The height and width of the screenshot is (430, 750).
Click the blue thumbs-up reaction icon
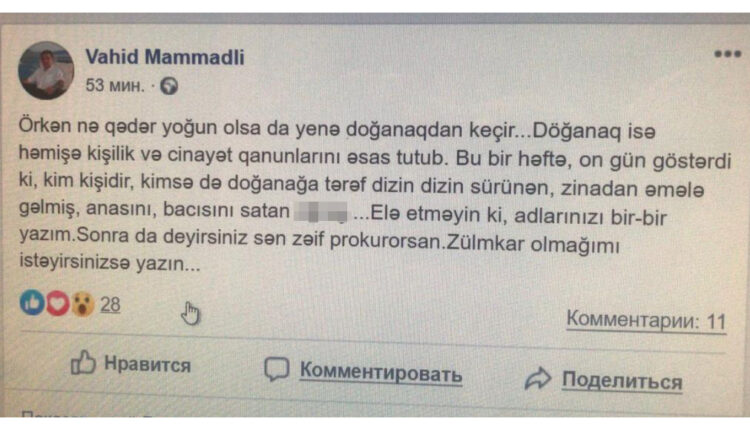point(32,302)
